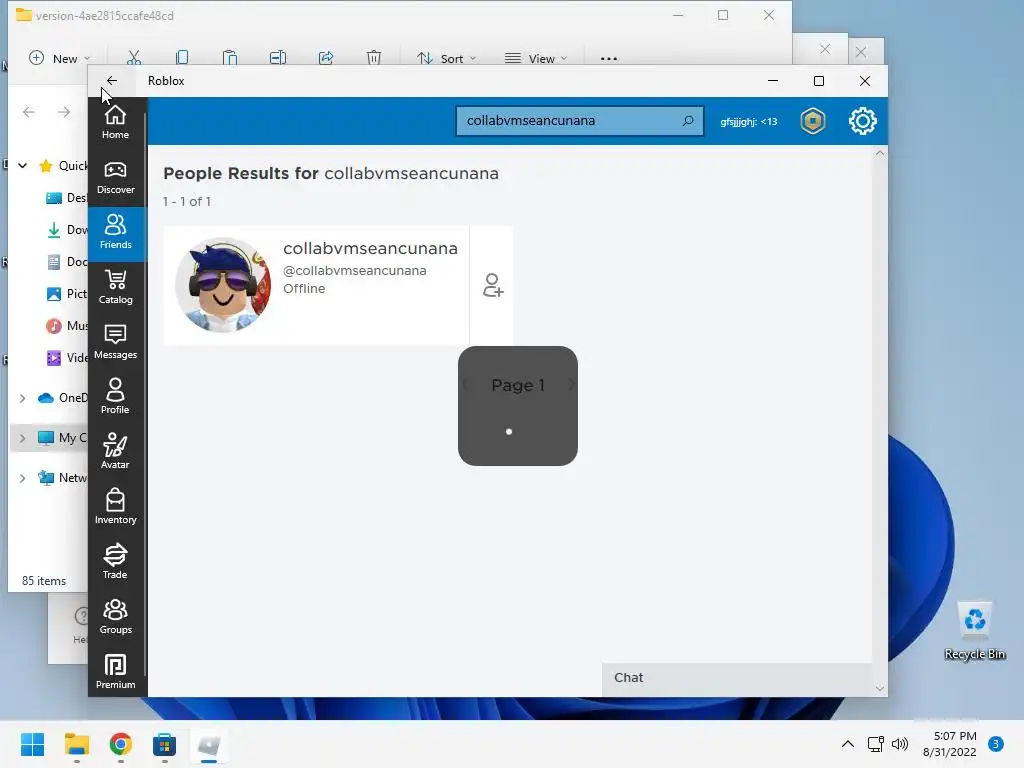Select Pictures in the navigation pane

pos(67,293)
